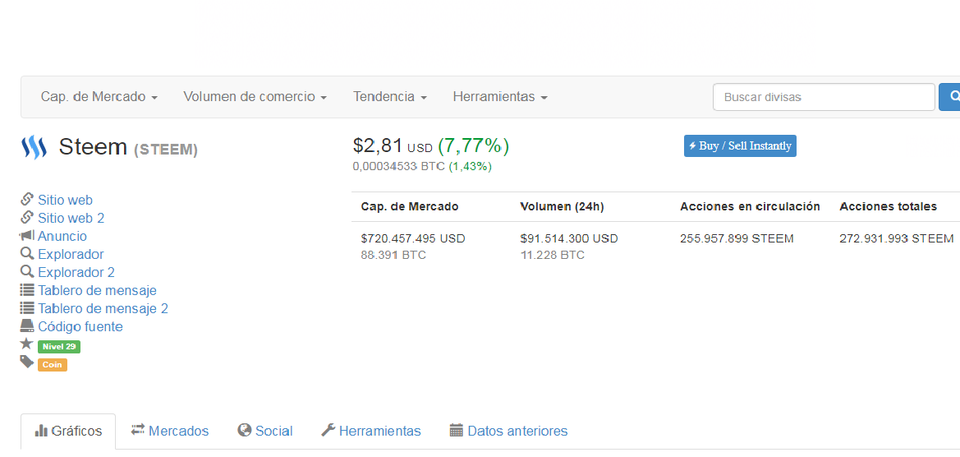Click the exchange arrows icon on Mercados tab
The width and height of the screenshot is (960, 457).
coord(138,429)
